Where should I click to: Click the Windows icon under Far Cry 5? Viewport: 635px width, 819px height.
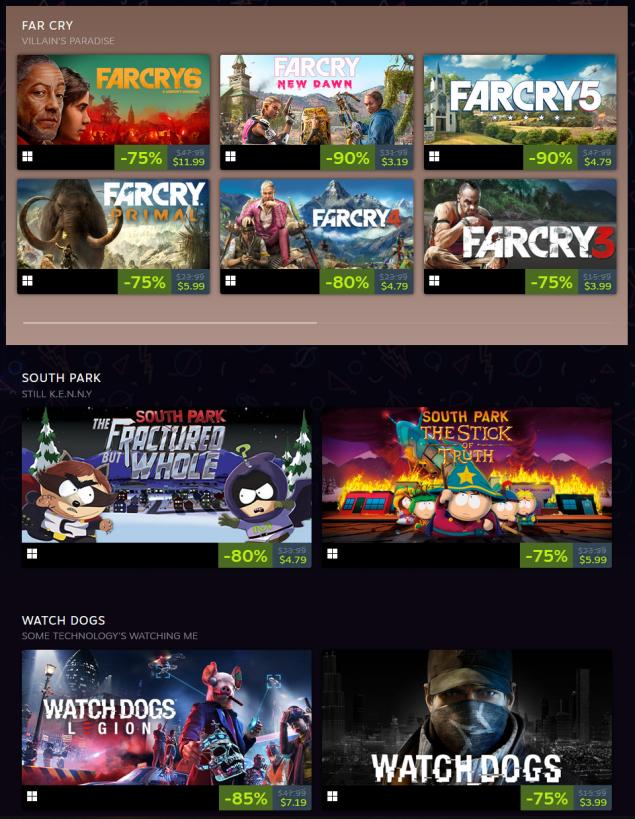(434, 157)
